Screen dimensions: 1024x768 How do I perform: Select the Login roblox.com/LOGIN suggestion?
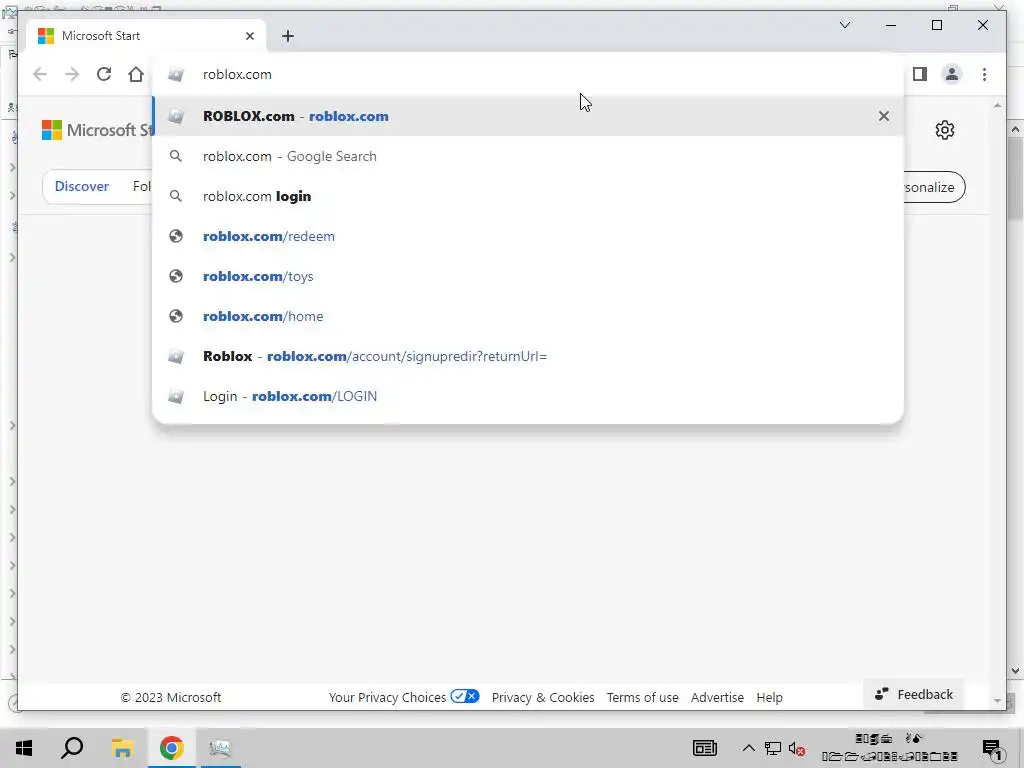click(x=528, y=396)
